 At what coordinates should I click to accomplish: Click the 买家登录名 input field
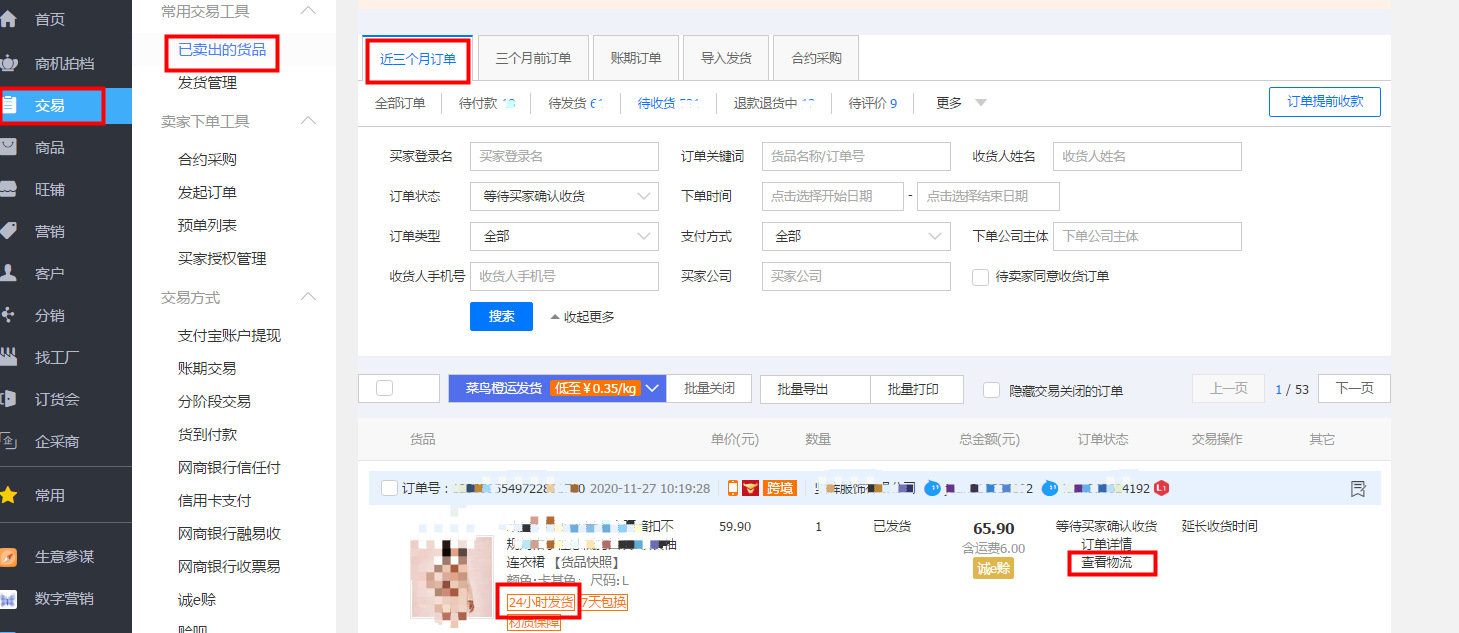(563, 156)
